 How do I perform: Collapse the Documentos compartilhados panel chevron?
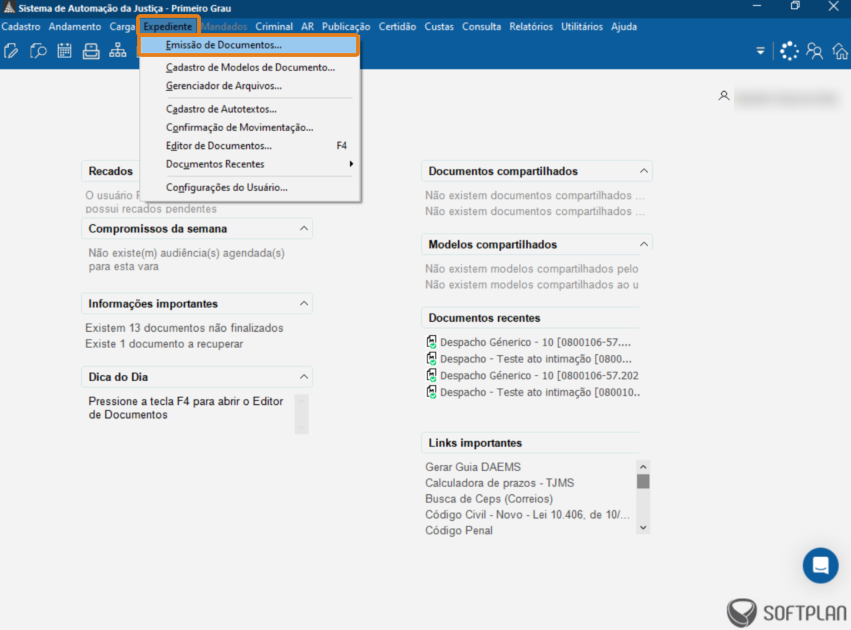[644, 171]
